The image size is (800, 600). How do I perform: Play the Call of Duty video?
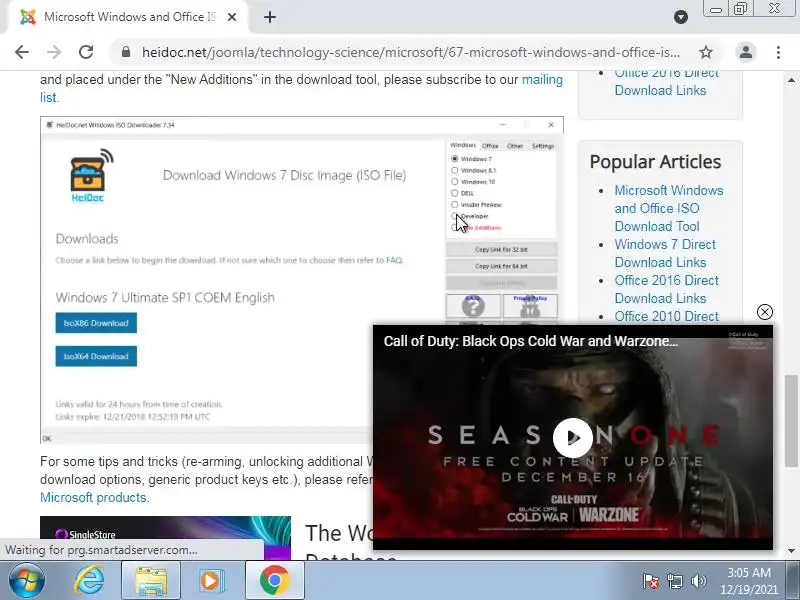tap(572, 438)
